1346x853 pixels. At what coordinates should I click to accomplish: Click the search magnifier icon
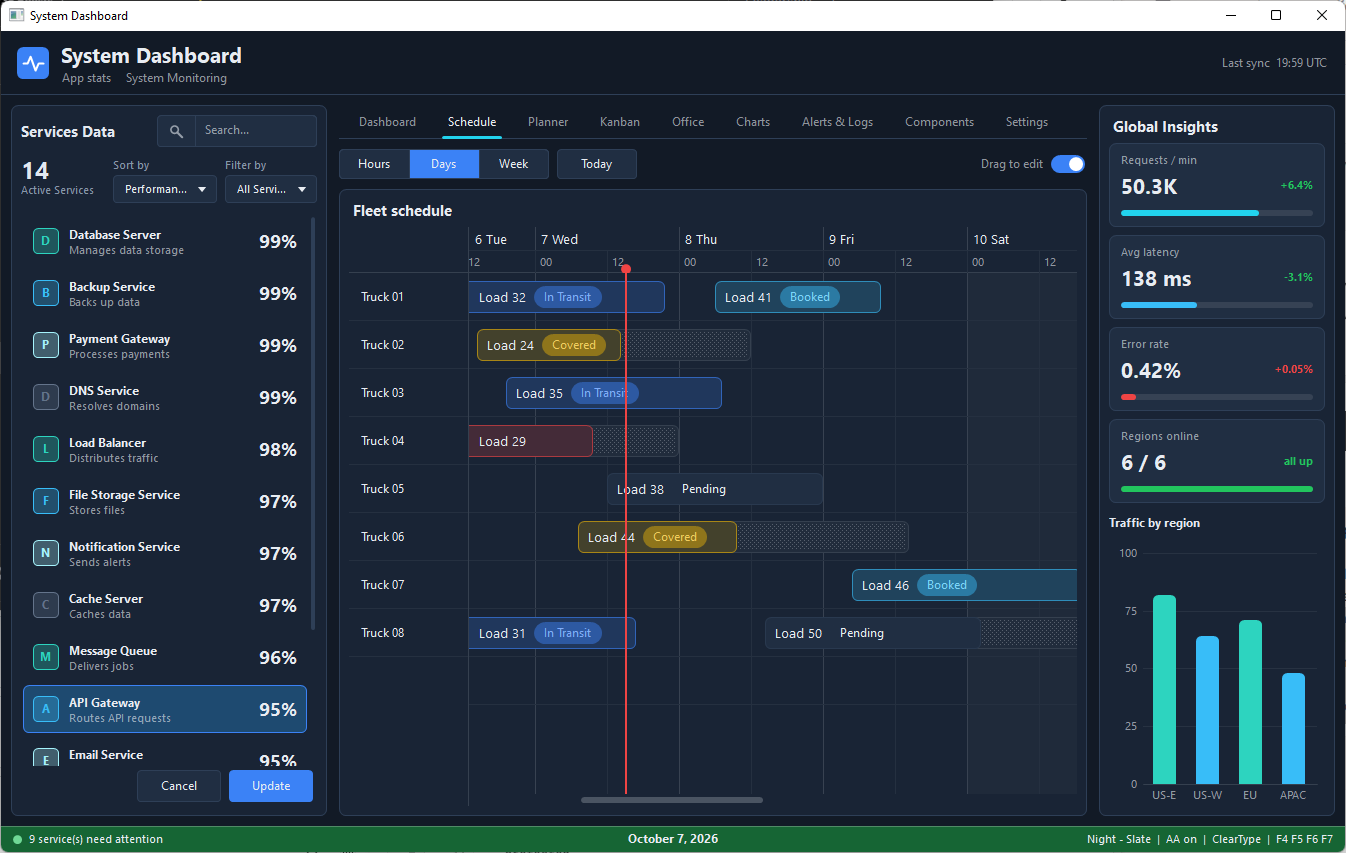click(x=176, y=131)
